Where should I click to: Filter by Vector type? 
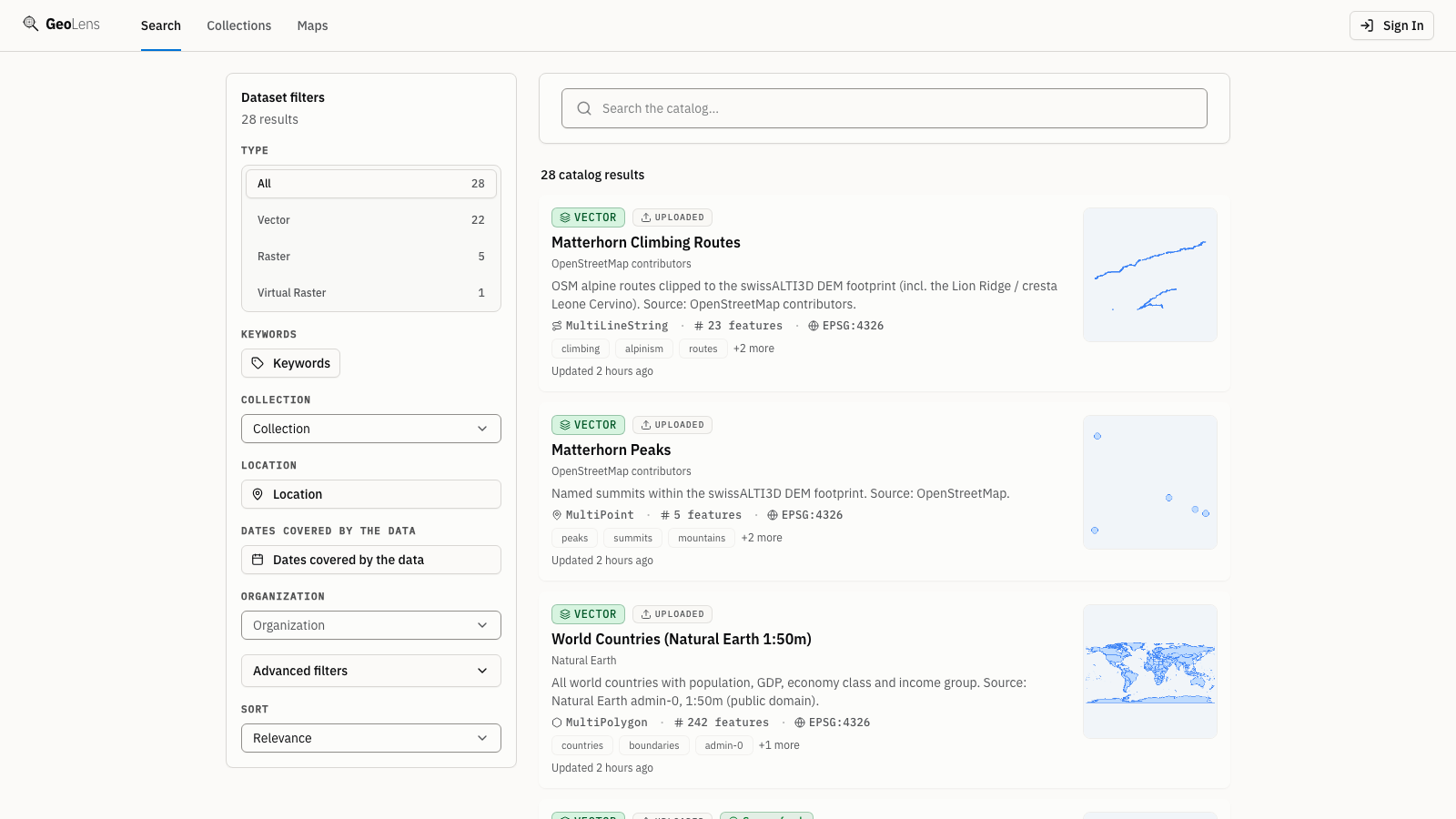[x=371, y=220]
